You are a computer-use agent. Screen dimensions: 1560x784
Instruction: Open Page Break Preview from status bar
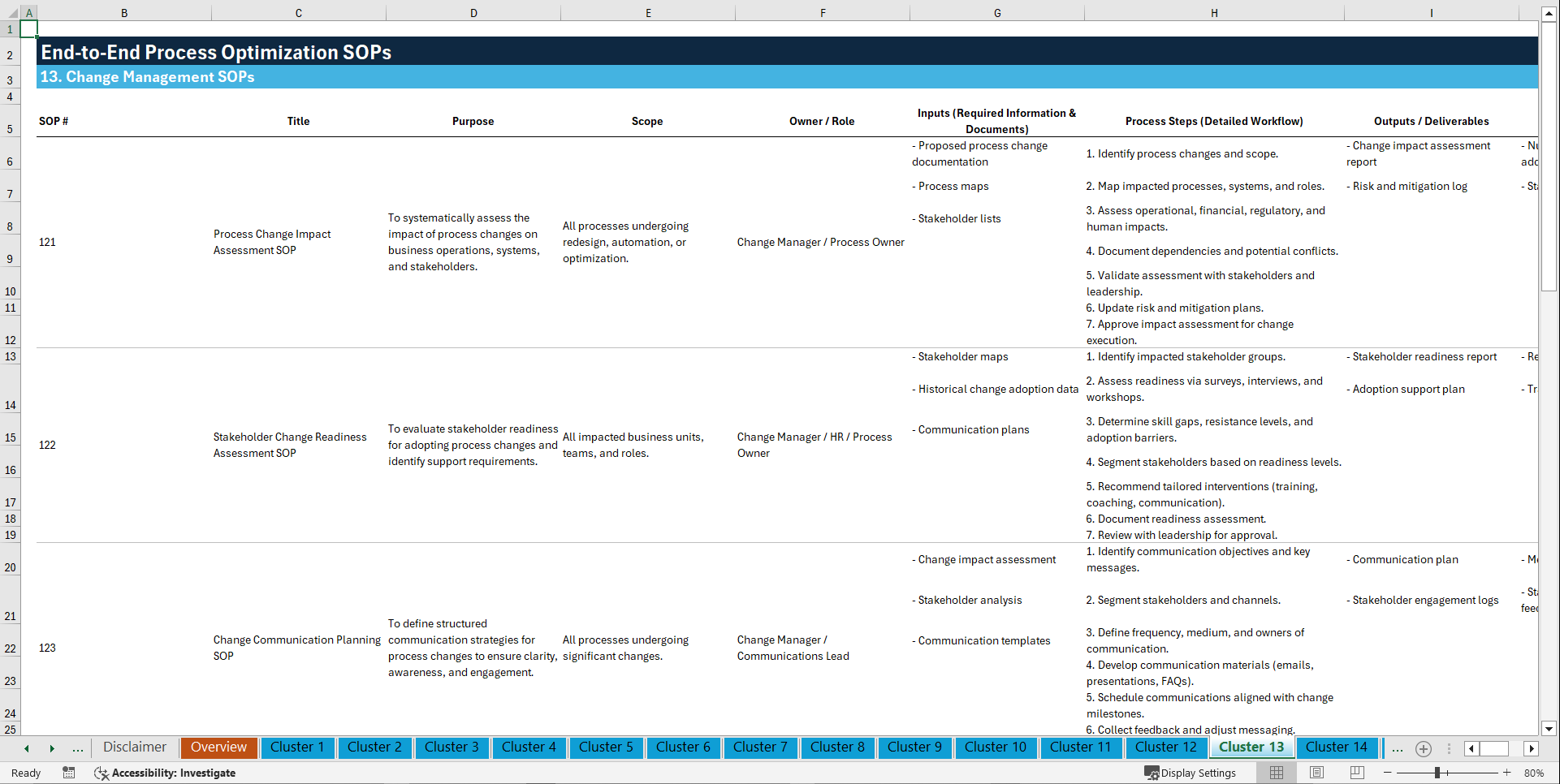tap(1357, 773)
